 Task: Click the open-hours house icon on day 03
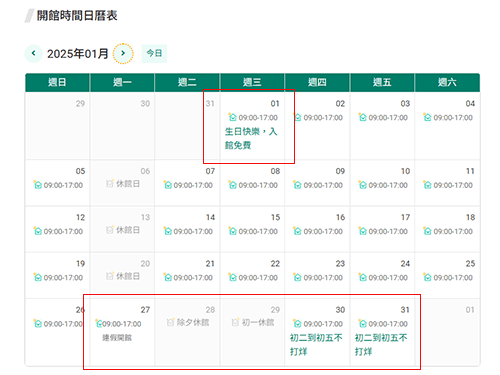click(362, 117)
